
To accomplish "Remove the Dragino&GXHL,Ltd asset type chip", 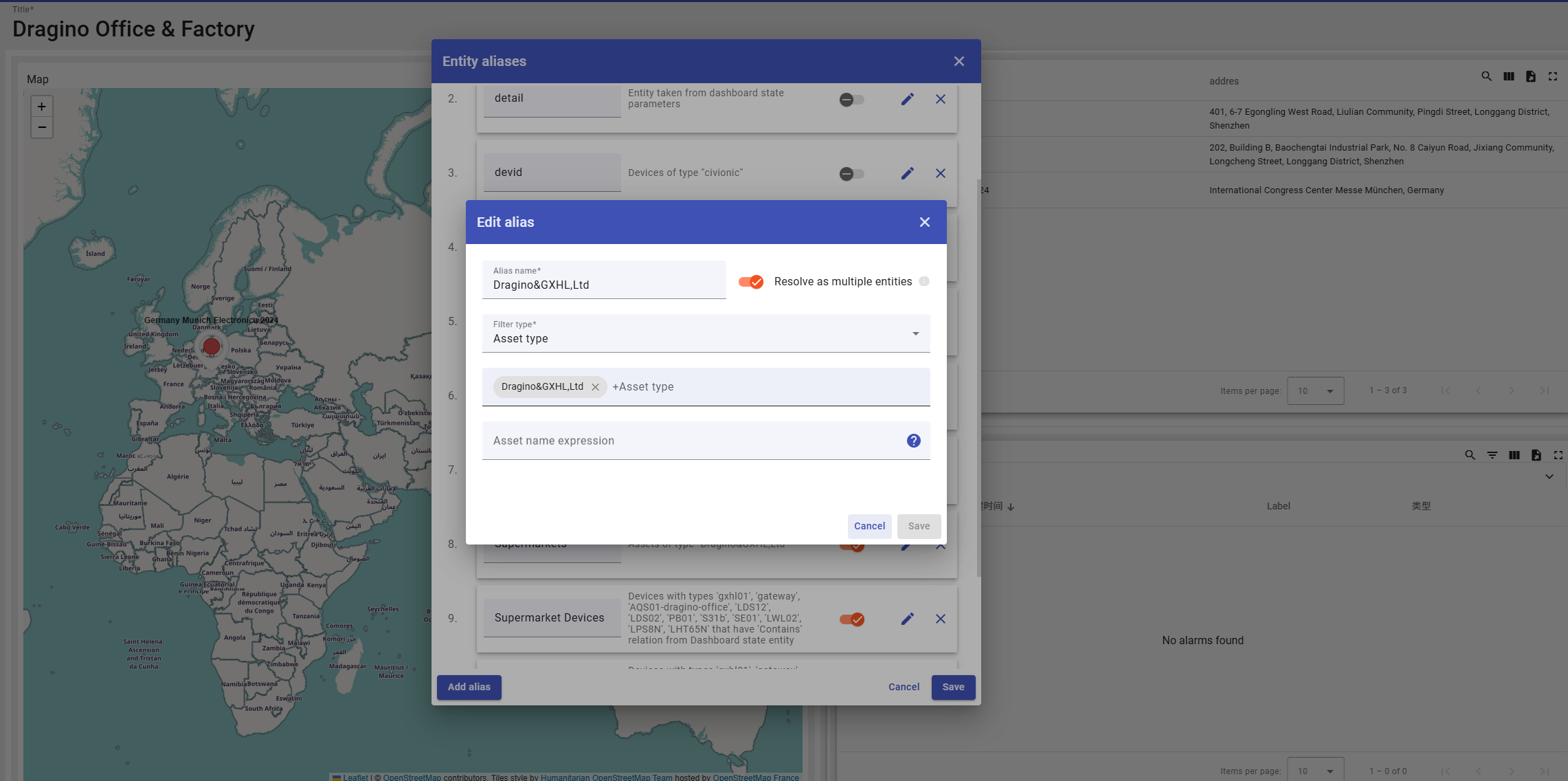I will point(595,387).
